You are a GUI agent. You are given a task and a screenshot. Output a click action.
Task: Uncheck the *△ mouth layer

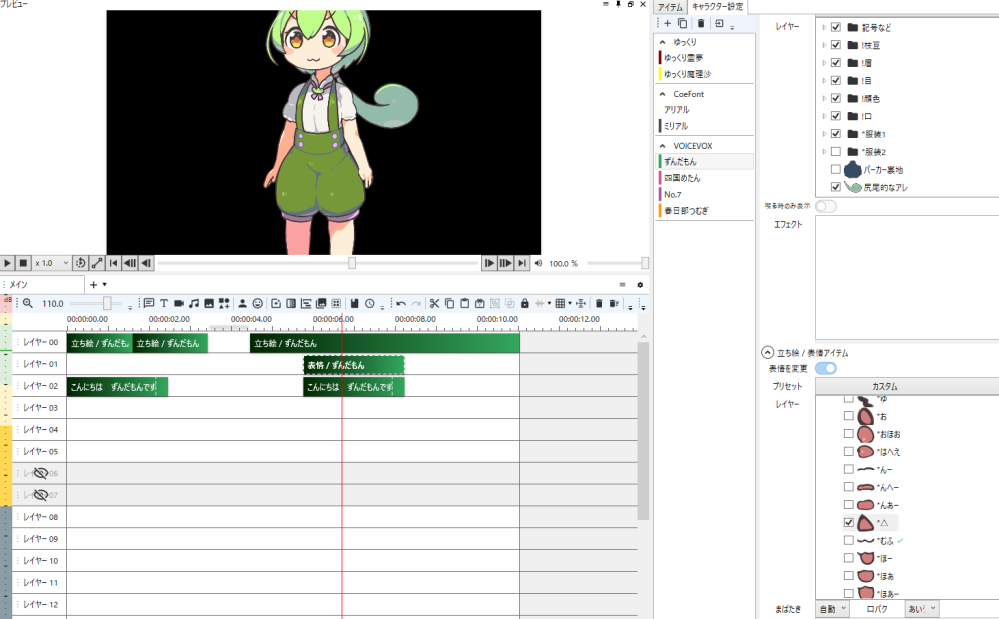(x=849, y=522)
